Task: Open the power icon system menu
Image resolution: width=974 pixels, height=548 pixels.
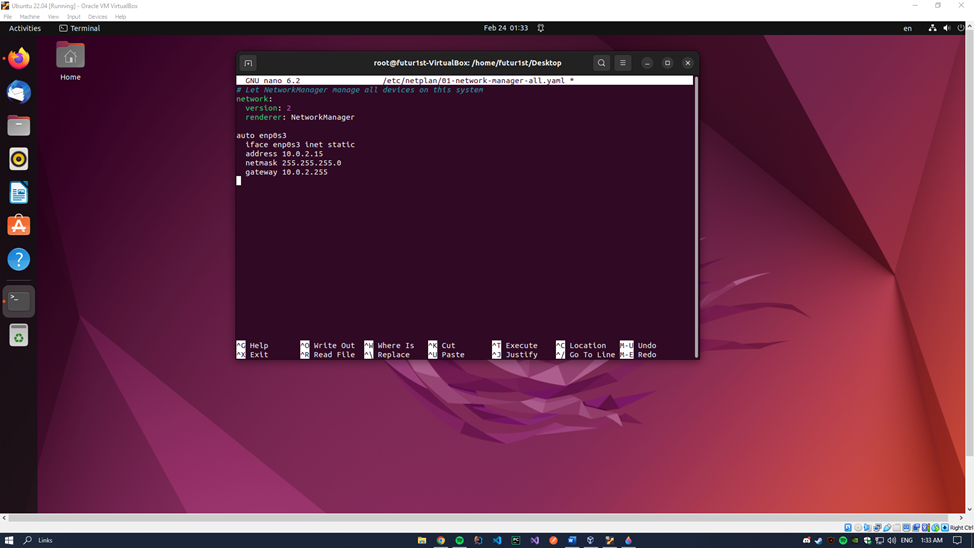Action: (961, 28)
